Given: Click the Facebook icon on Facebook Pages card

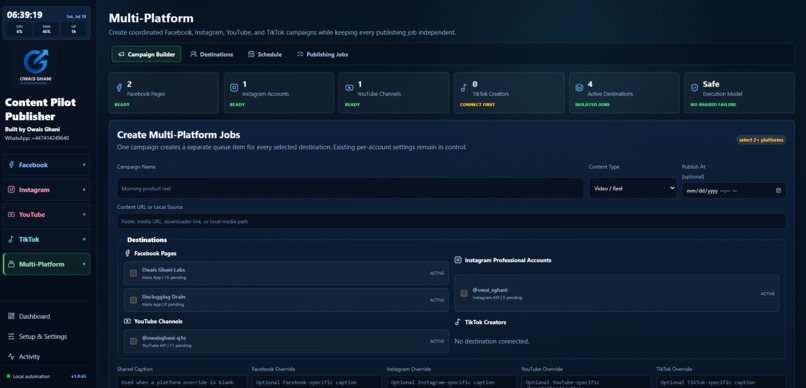Looking at the screenshot, I should click(x=119, y=88).
